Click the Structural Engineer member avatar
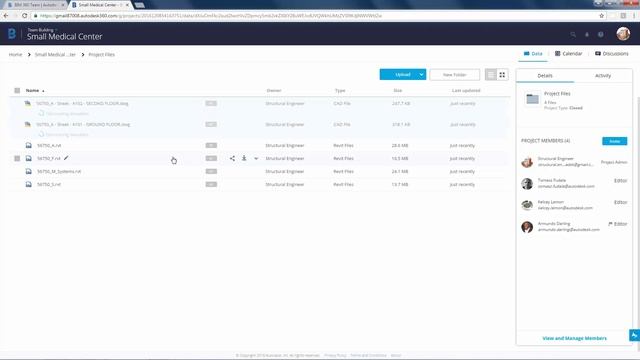640x360 pixels. 527,162
